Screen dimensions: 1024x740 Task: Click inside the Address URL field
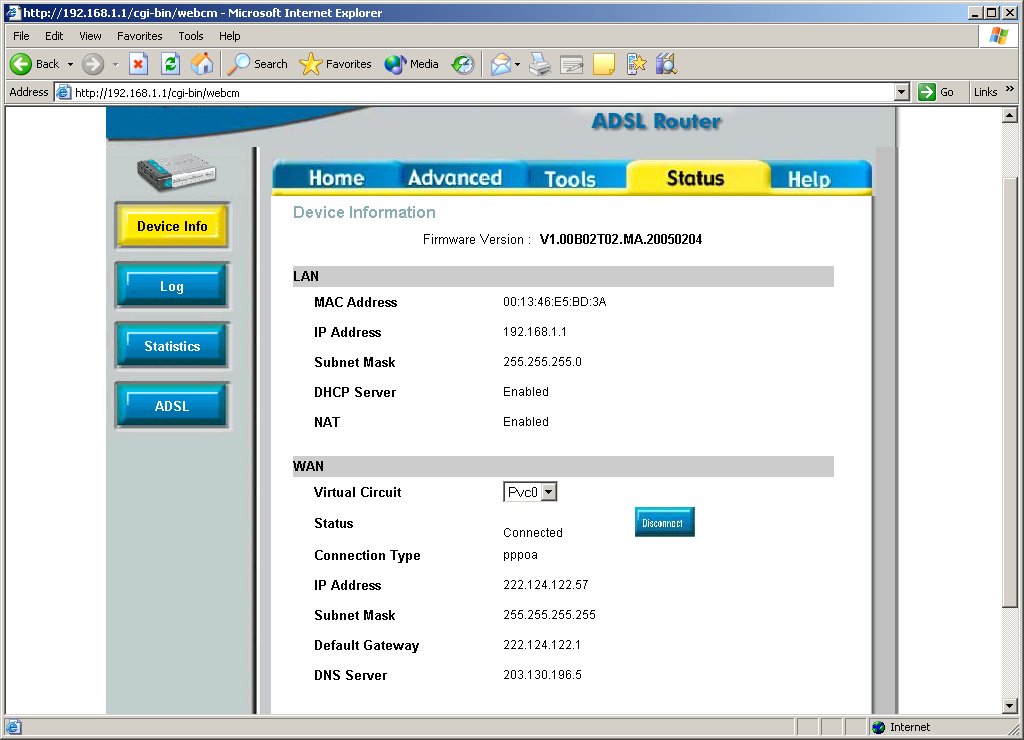click(x=480, y=92)
